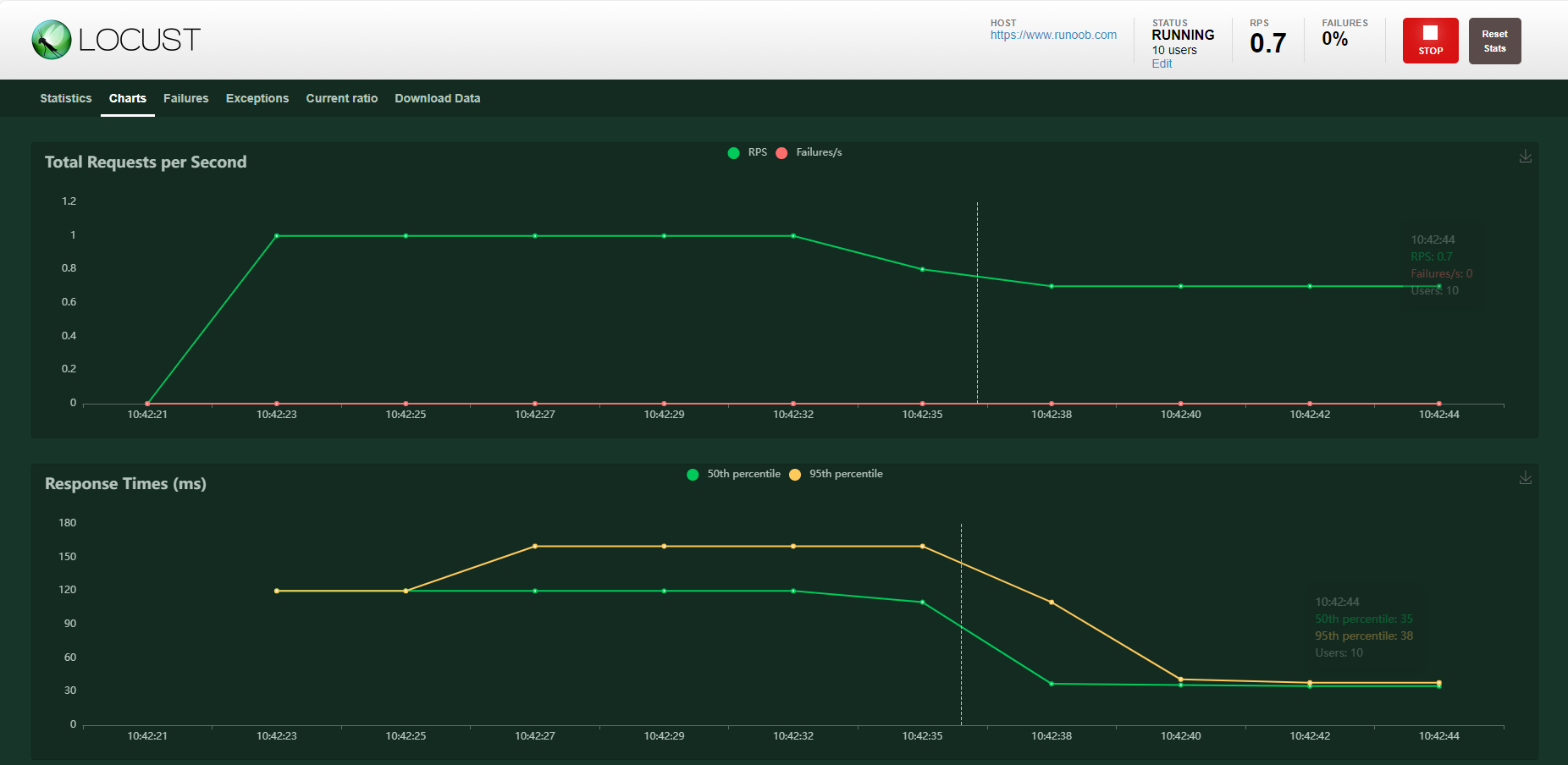Screen dimensions: 1568x765
Task: Click the Locust logo icon
Action: (52, 40)
